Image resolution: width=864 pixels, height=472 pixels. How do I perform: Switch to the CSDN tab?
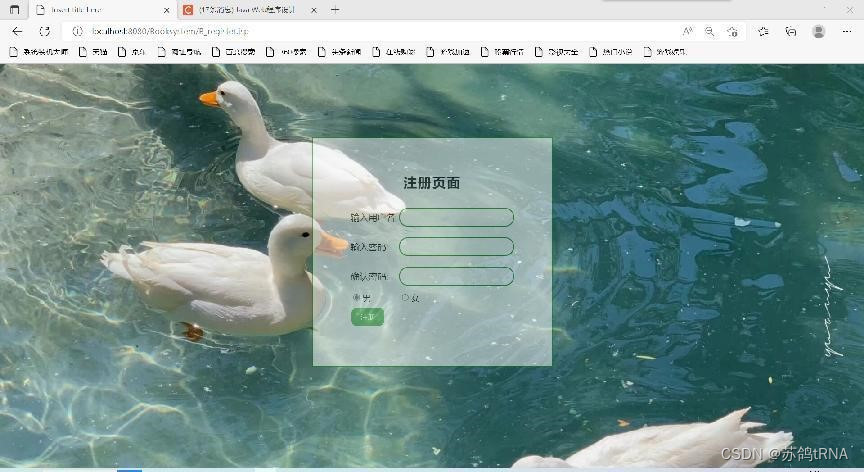251,10
